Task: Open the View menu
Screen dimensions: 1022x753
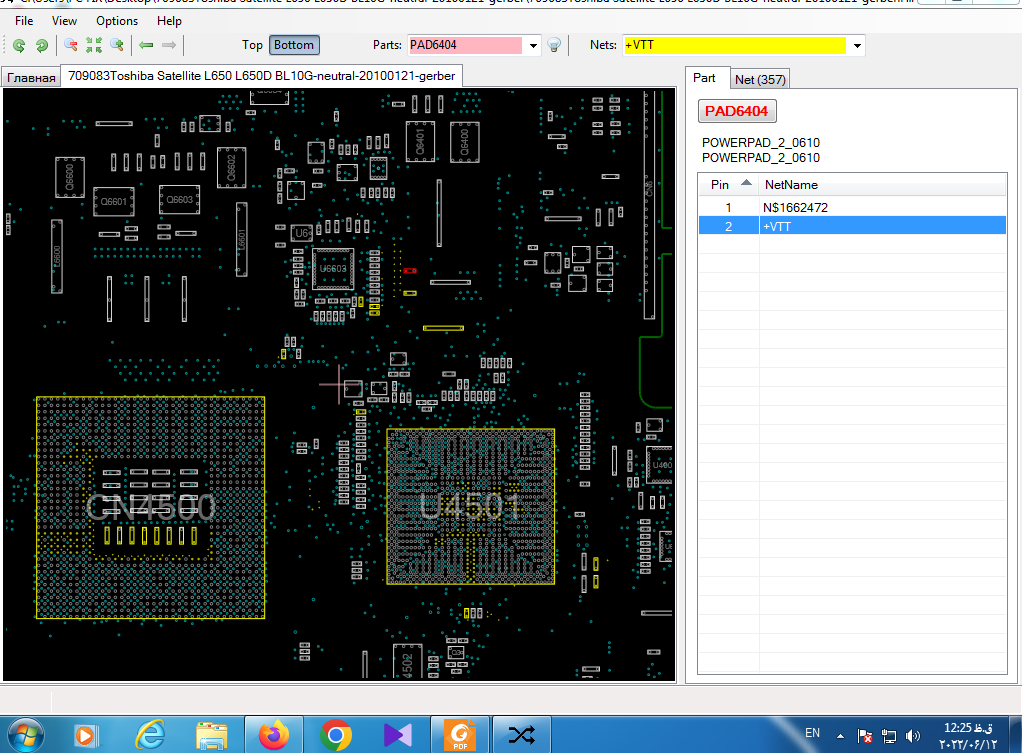Action: coord(64,21)
